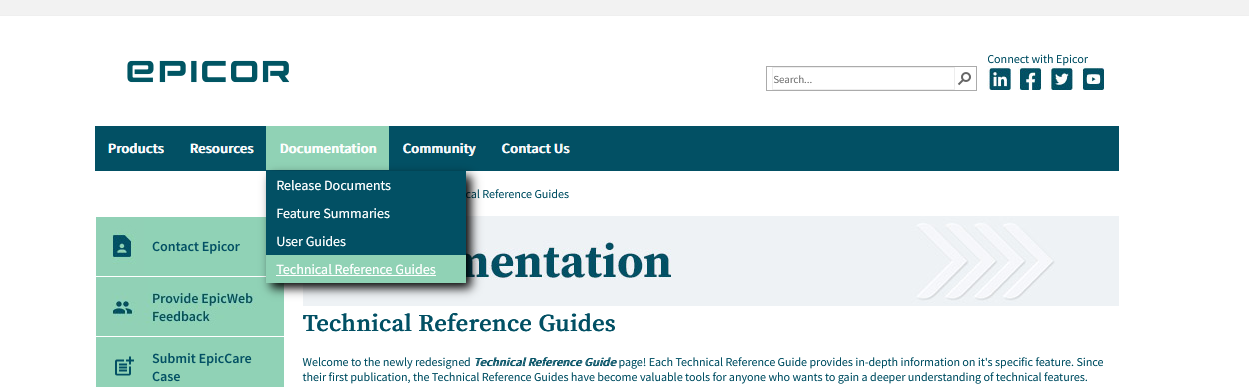
Task: Click the EpicWeb Feedback people icon
Action: [x=122, y=307]
